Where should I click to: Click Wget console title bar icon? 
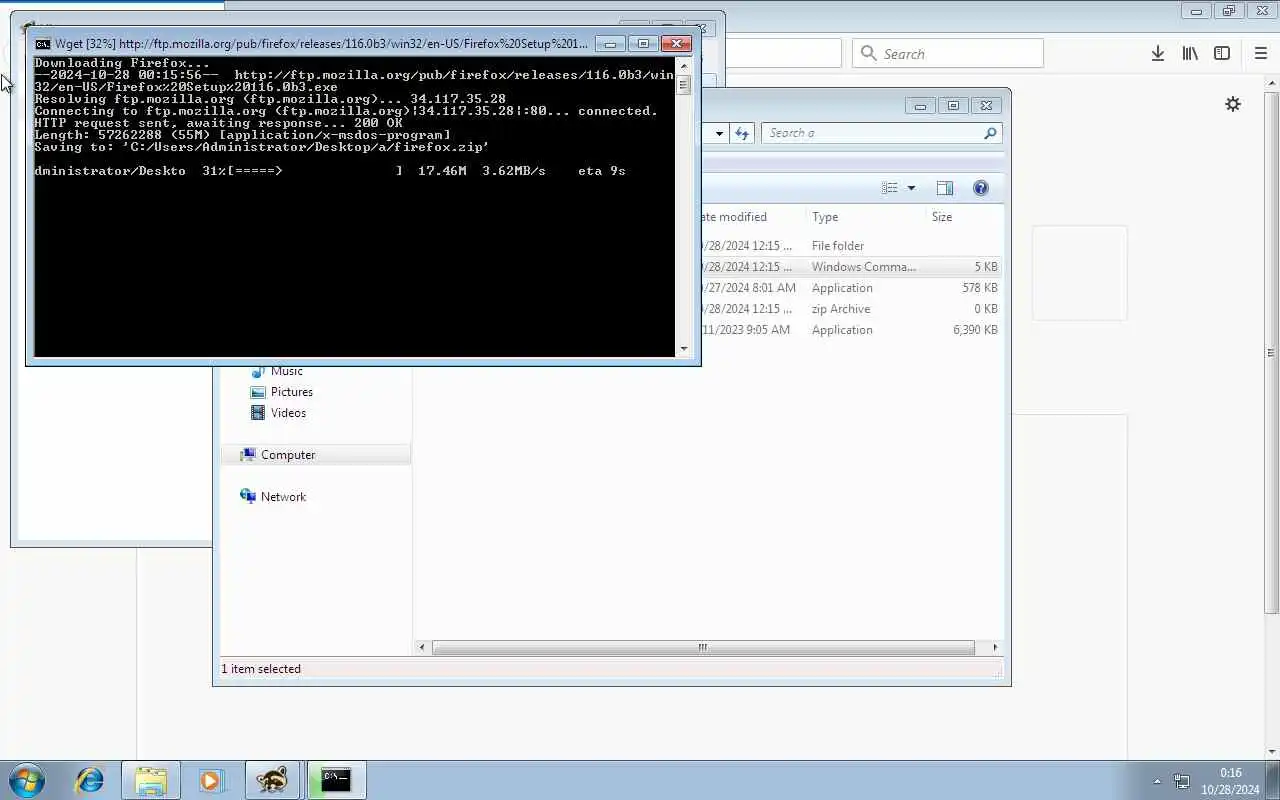(43, 44)
